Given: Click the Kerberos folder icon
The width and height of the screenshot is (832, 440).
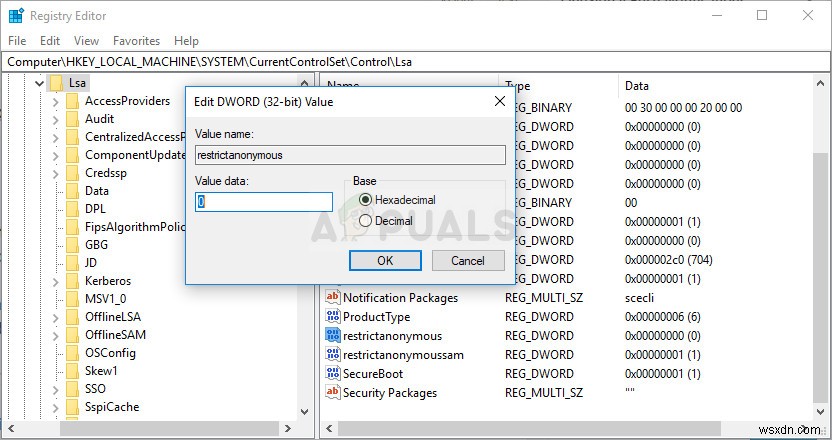Looking at the screenshot, I should [x=73, y=281].
